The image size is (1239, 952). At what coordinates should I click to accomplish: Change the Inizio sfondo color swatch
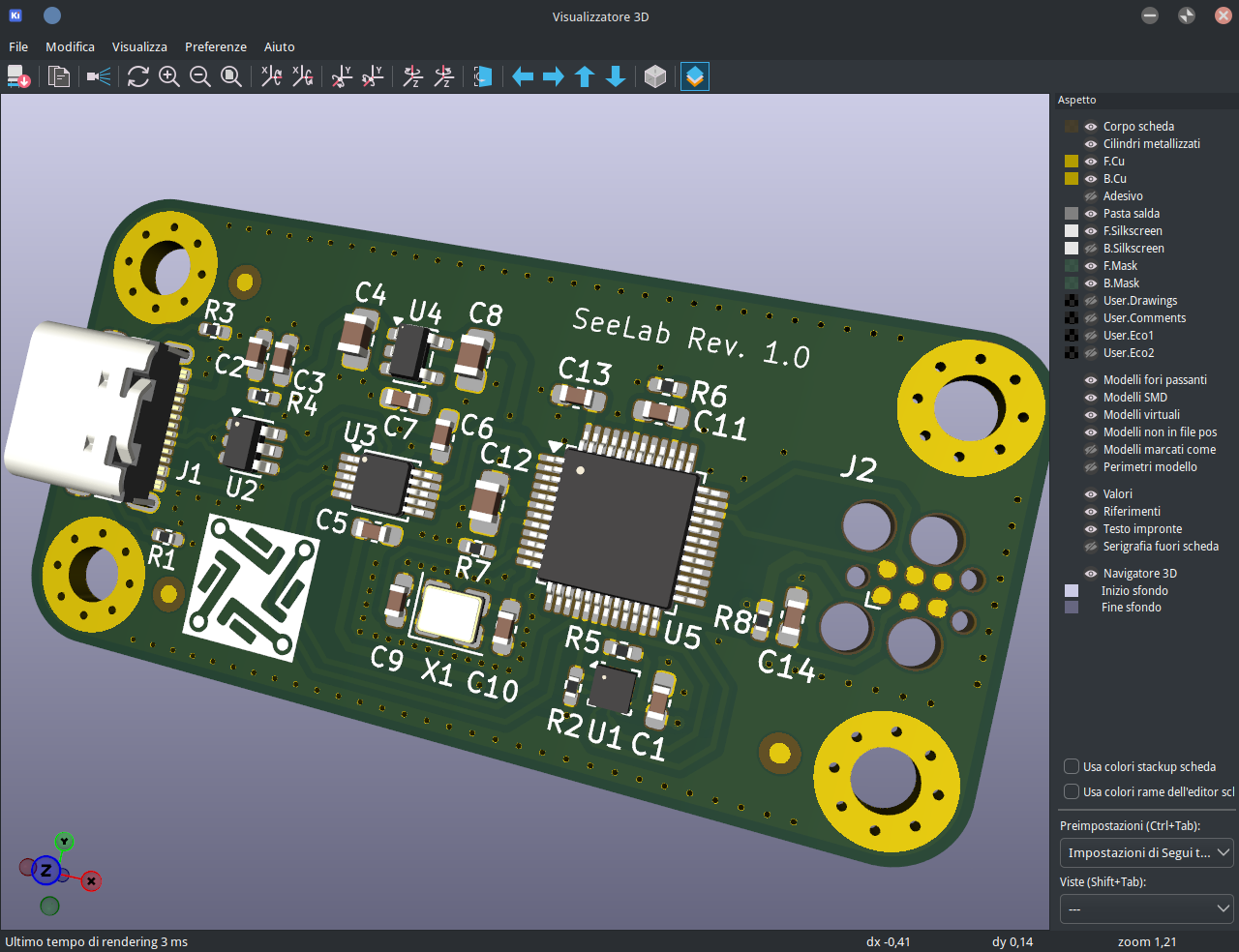(x=1072, y=590)
